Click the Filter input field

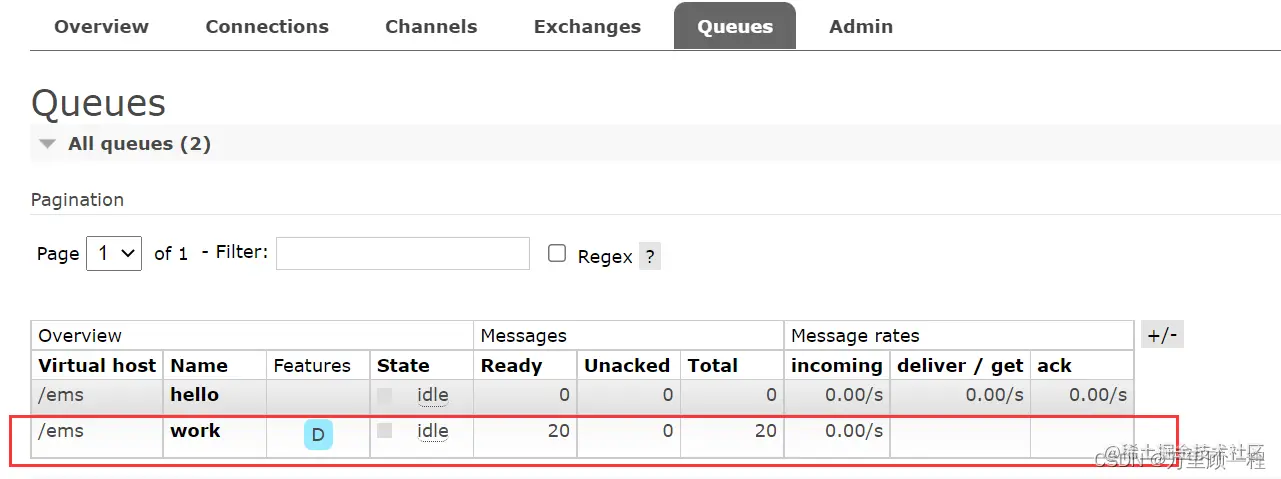[403, 253]
